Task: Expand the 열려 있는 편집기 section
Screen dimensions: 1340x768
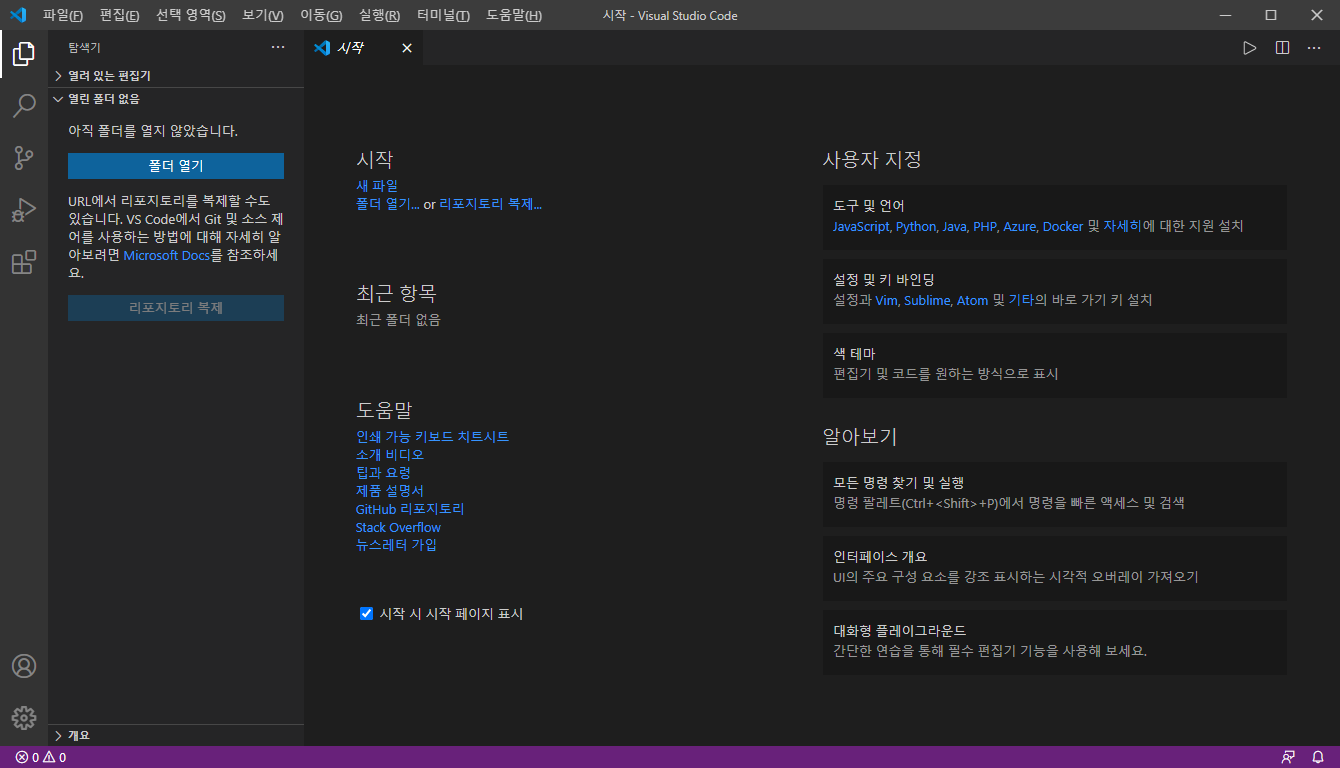Action: [x=176, y=76]
